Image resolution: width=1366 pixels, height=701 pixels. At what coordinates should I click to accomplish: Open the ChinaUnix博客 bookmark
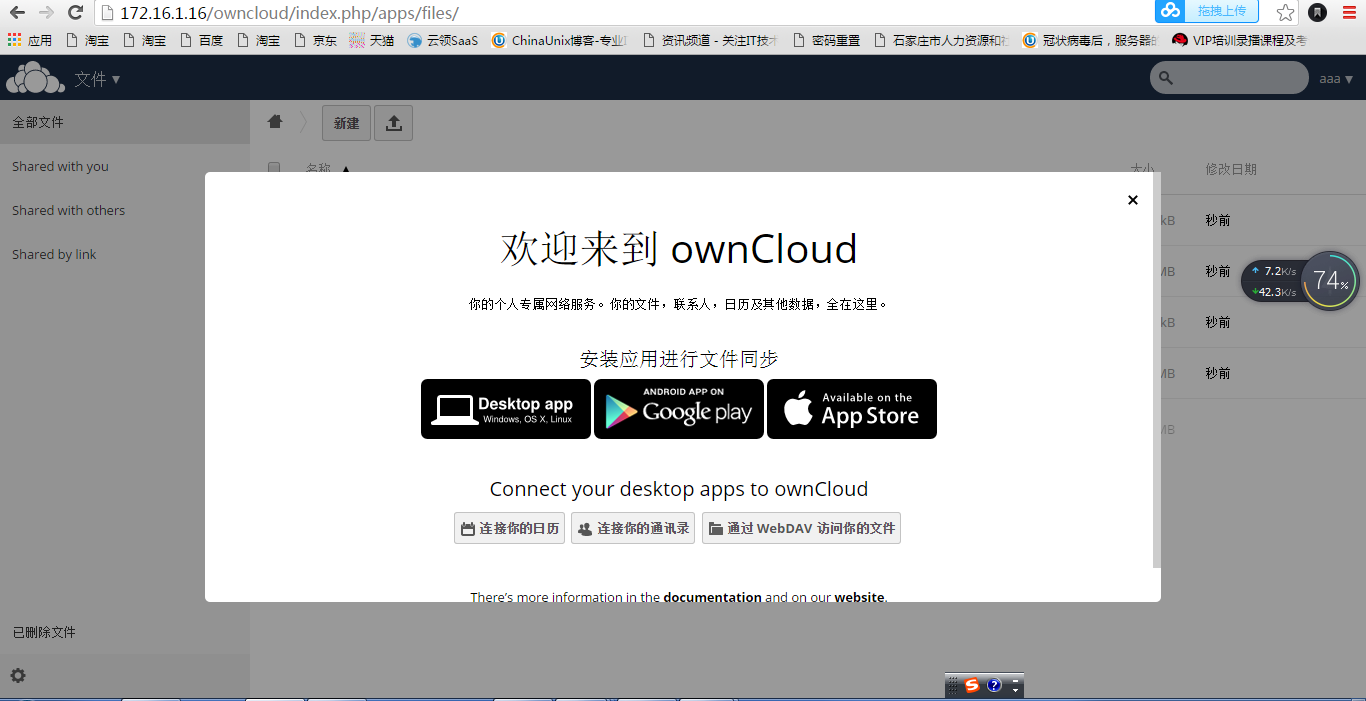pos(561,41)
